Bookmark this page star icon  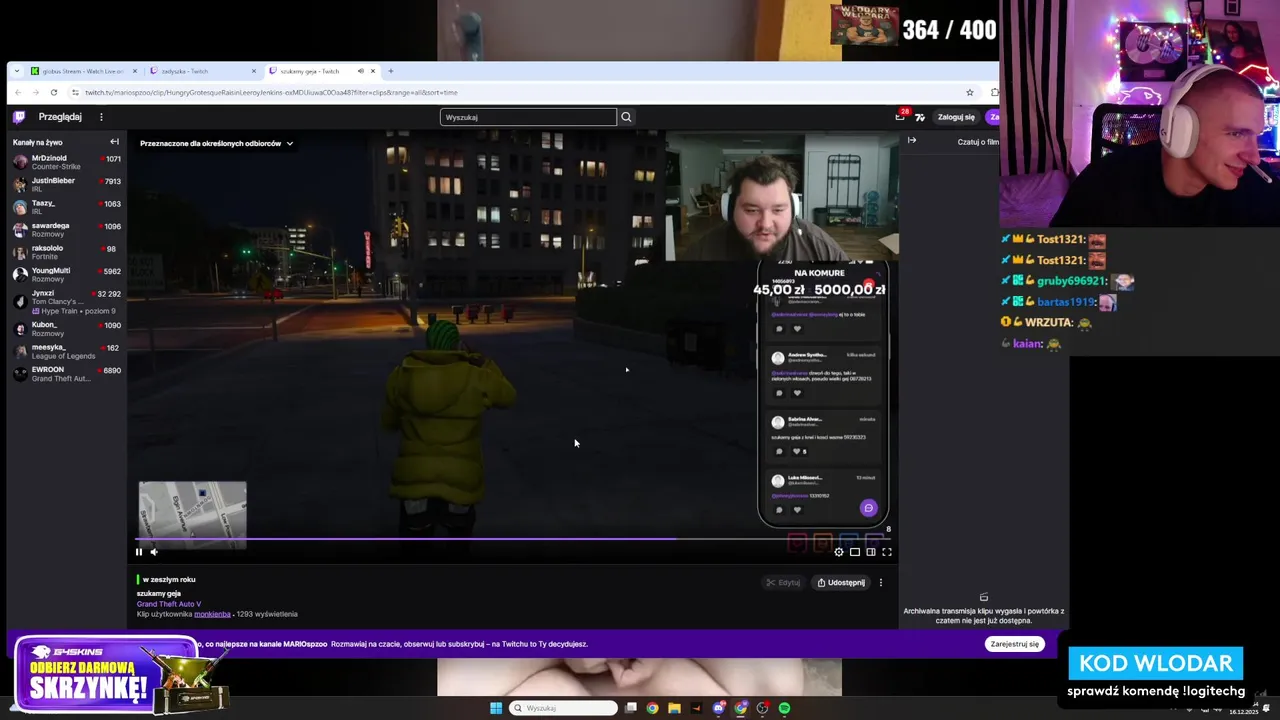tap(970, 92)
